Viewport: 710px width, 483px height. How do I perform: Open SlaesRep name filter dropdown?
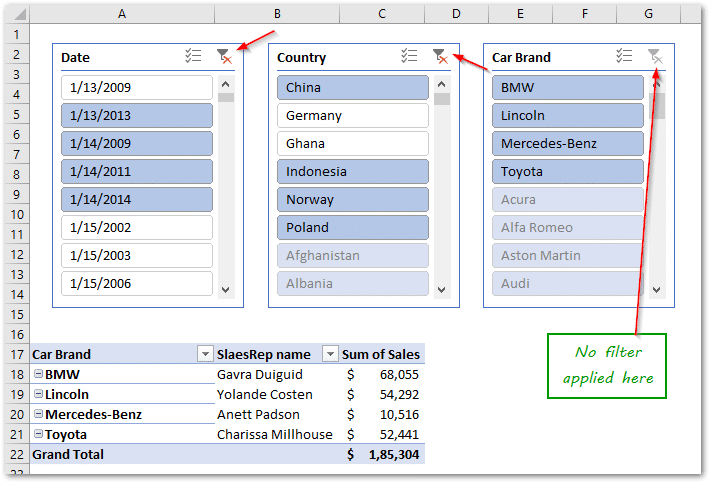(x=330, y=354)
